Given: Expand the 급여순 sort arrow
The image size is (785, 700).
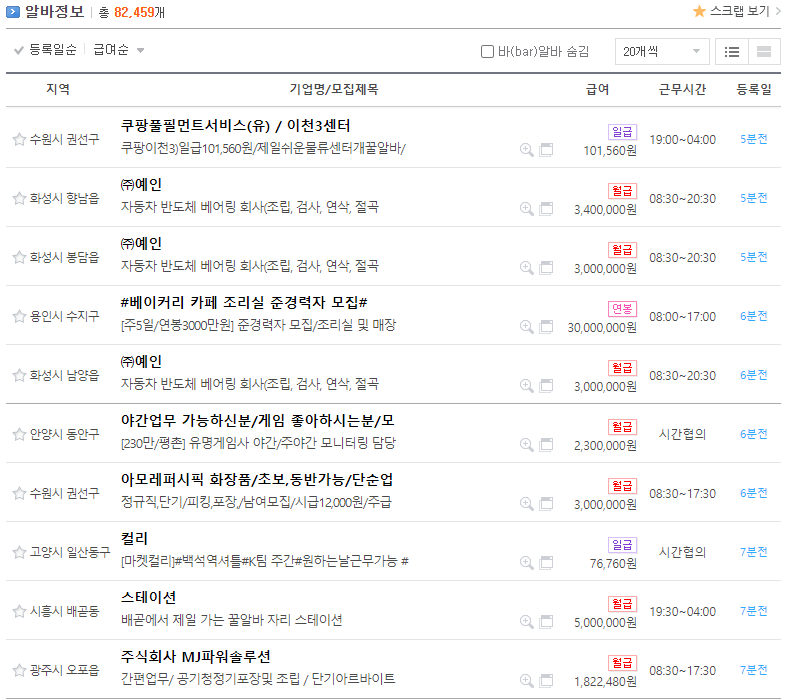Looking at the screenshot, I should point(141,51).
